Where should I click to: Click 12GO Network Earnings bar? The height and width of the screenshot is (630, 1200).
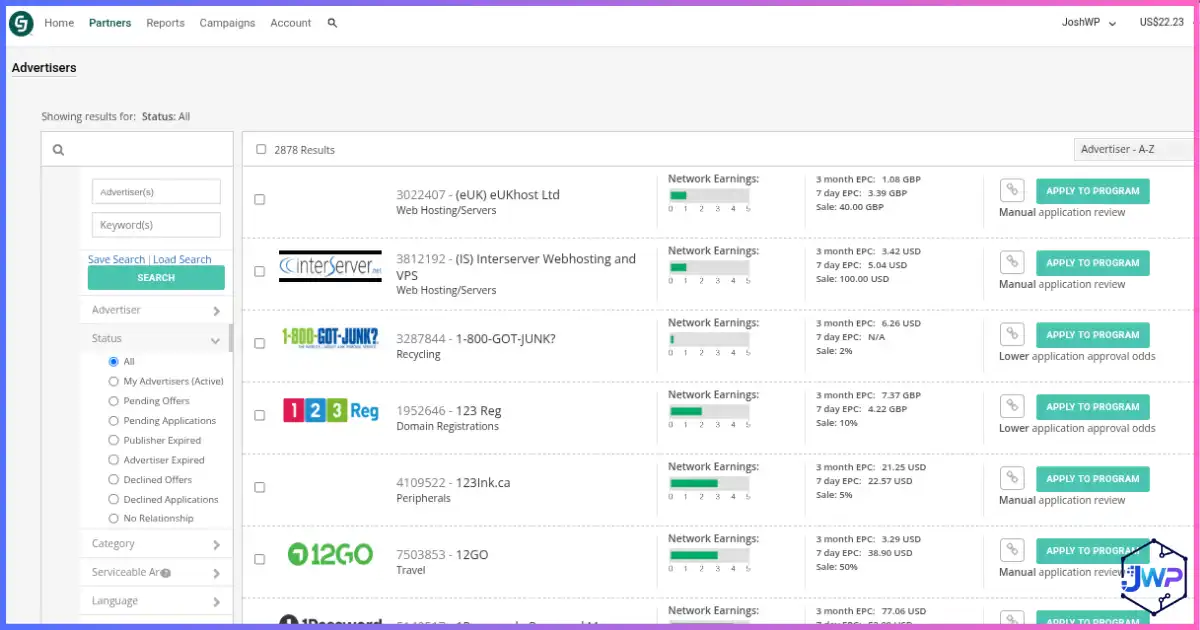tap(708, 555)
